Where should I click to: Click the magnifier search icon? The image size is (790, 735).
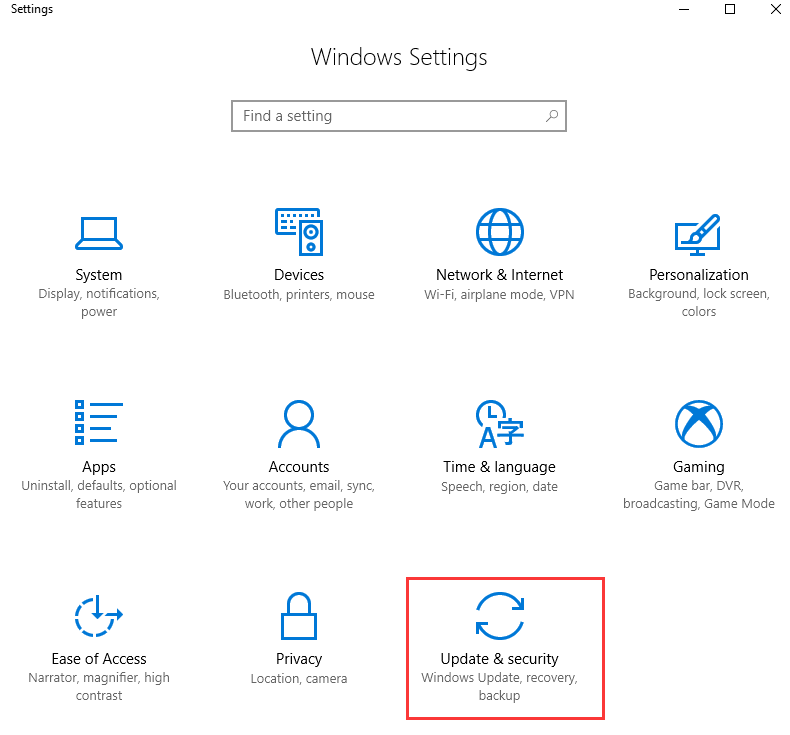pos(552,116)
